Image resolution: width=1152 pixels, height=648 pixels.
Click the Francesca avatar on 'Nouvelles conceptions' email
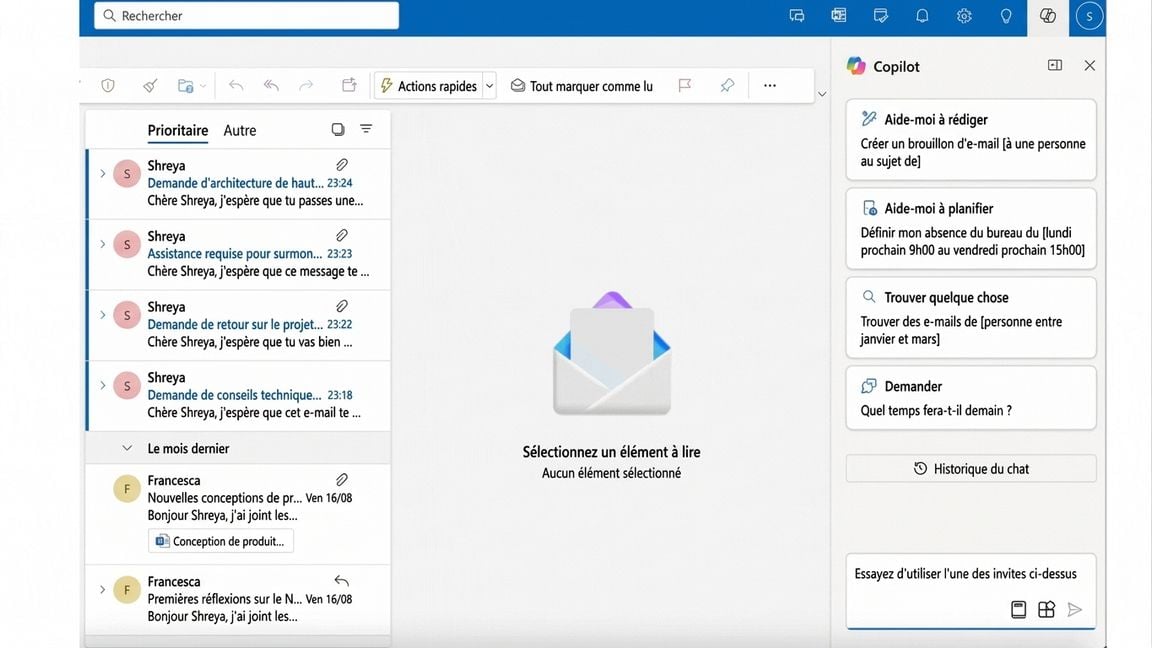[x=126, y=489]
